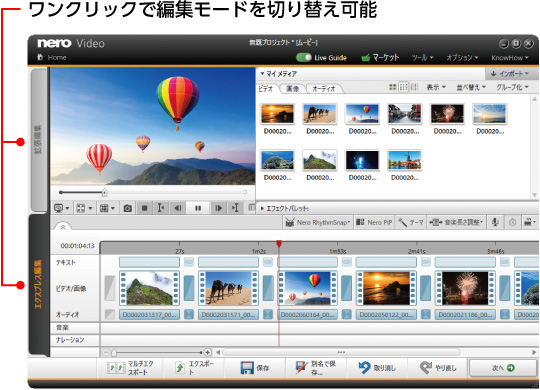This screenshot has height=390, width=540.
Task: Open the movie options clapper dropdown
Action: tap(530, 223)
